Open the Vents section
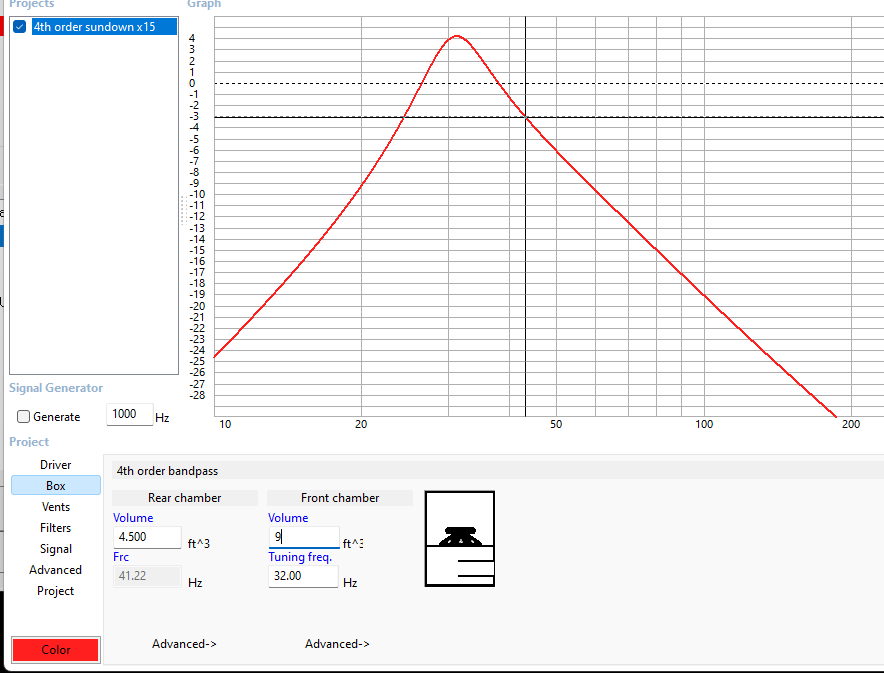The height and width of the screenshot is (673, 884). coord(56,507)
